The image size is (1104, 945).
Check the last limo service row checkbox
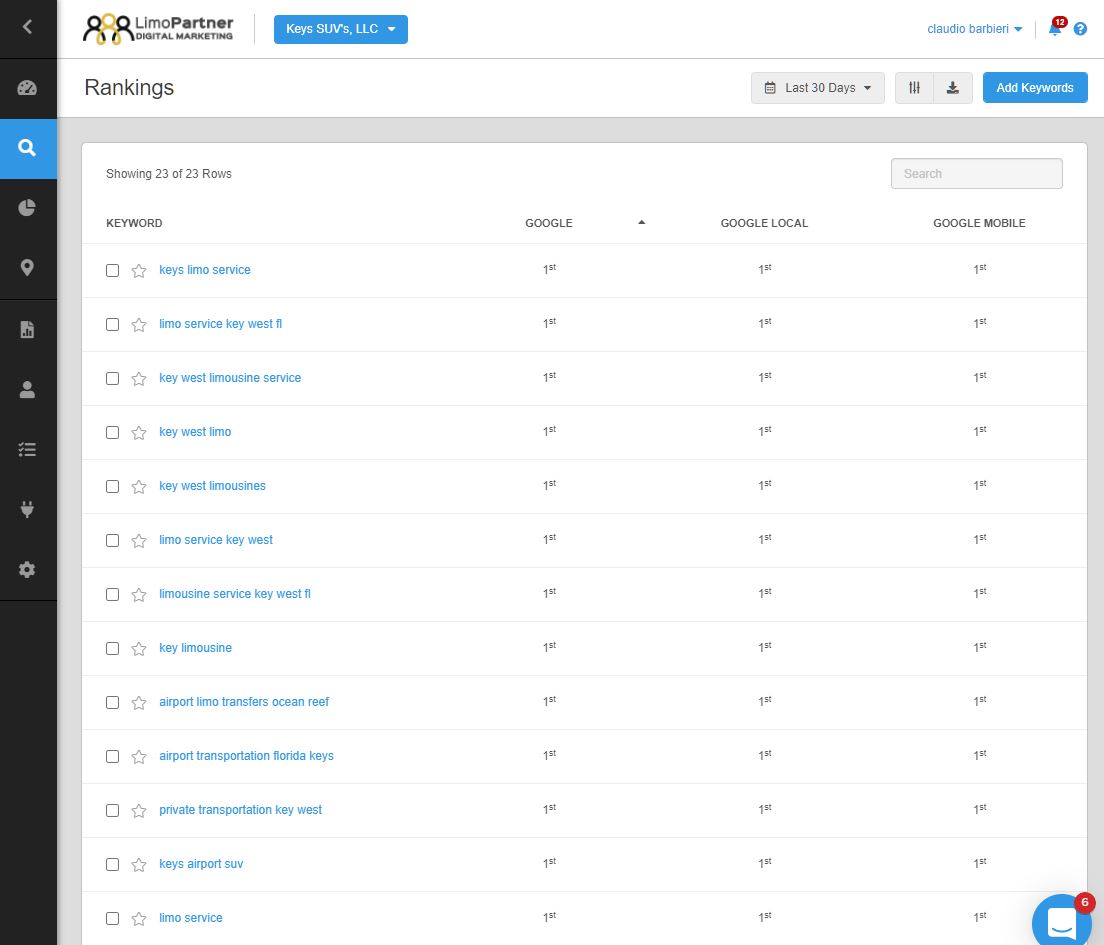(x=112, y=919)
